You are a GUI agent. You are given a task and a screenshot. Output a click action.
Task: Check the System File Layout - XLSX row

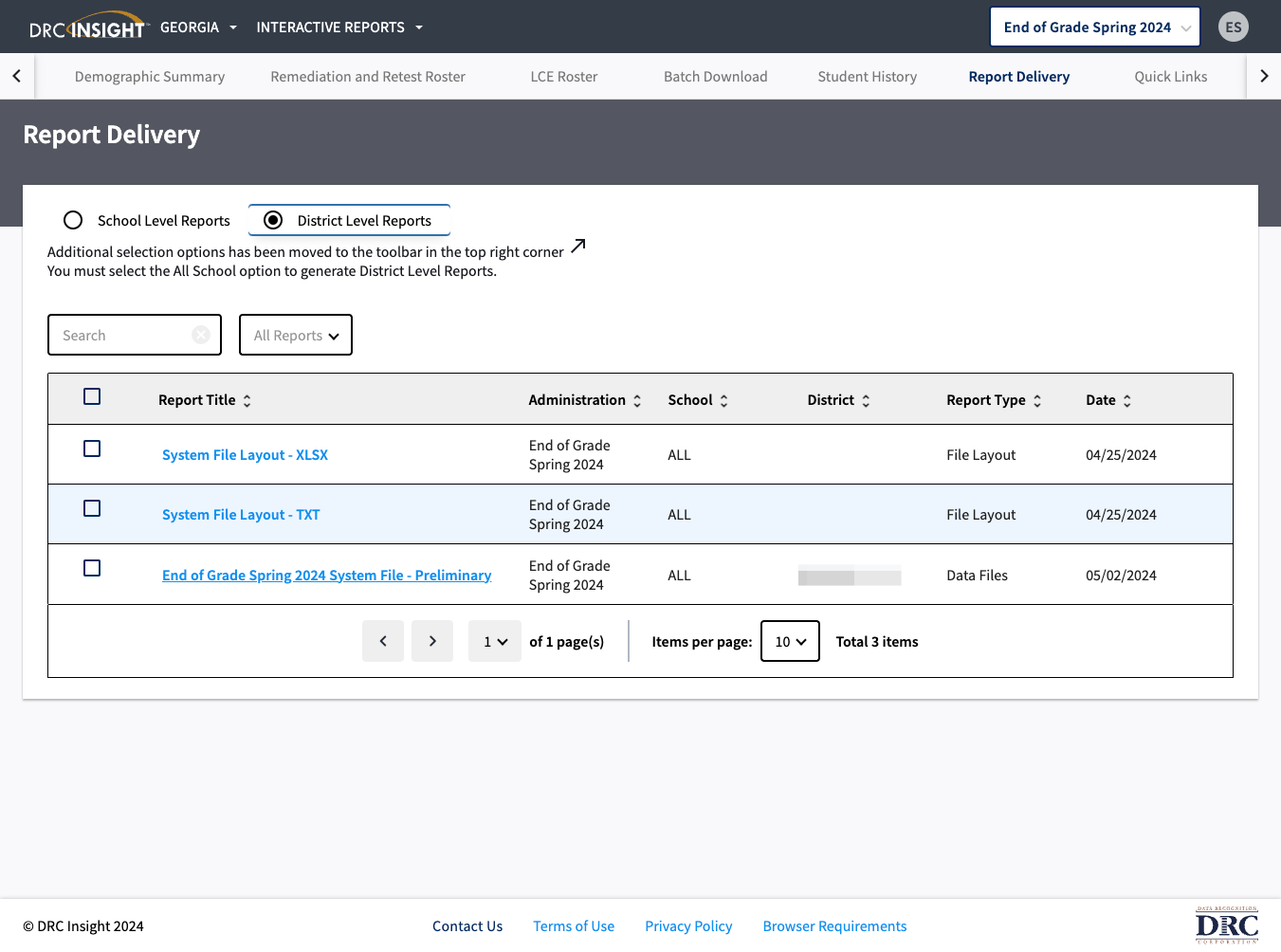[92, 449]
